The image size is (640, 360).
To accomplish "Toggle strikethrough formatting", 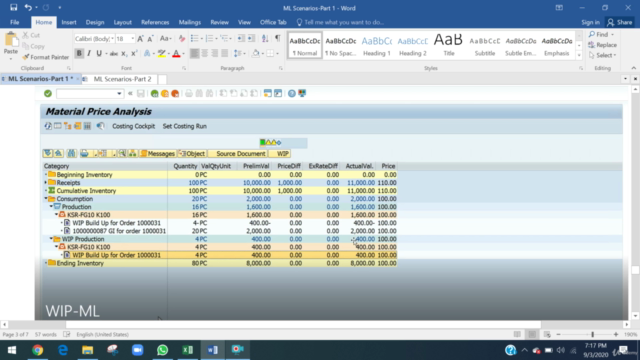I will point(114,53).
